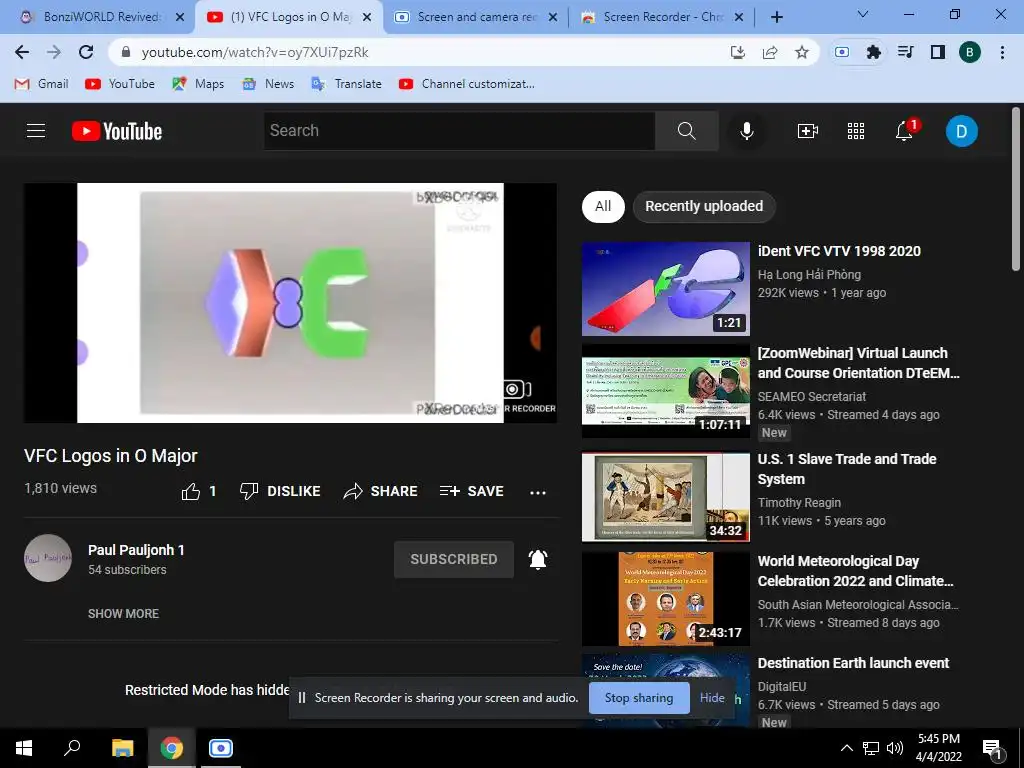The width and height of the screenshot is (1024, 768).
Task: Open the Translate bookmark
Action: tap(347, 84)
